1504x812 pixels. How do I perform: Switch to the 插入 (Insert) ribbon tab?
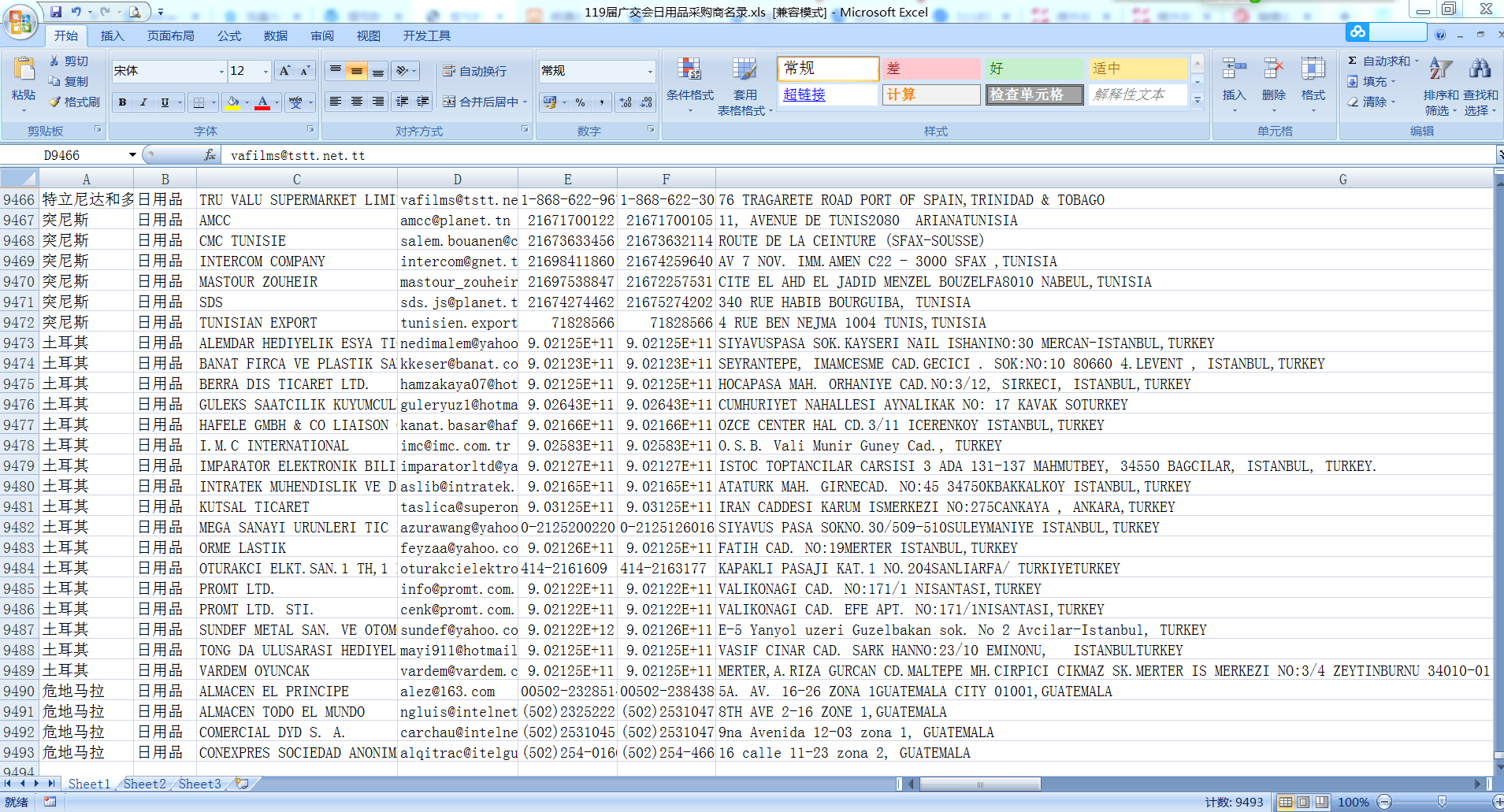click(112, 35)
